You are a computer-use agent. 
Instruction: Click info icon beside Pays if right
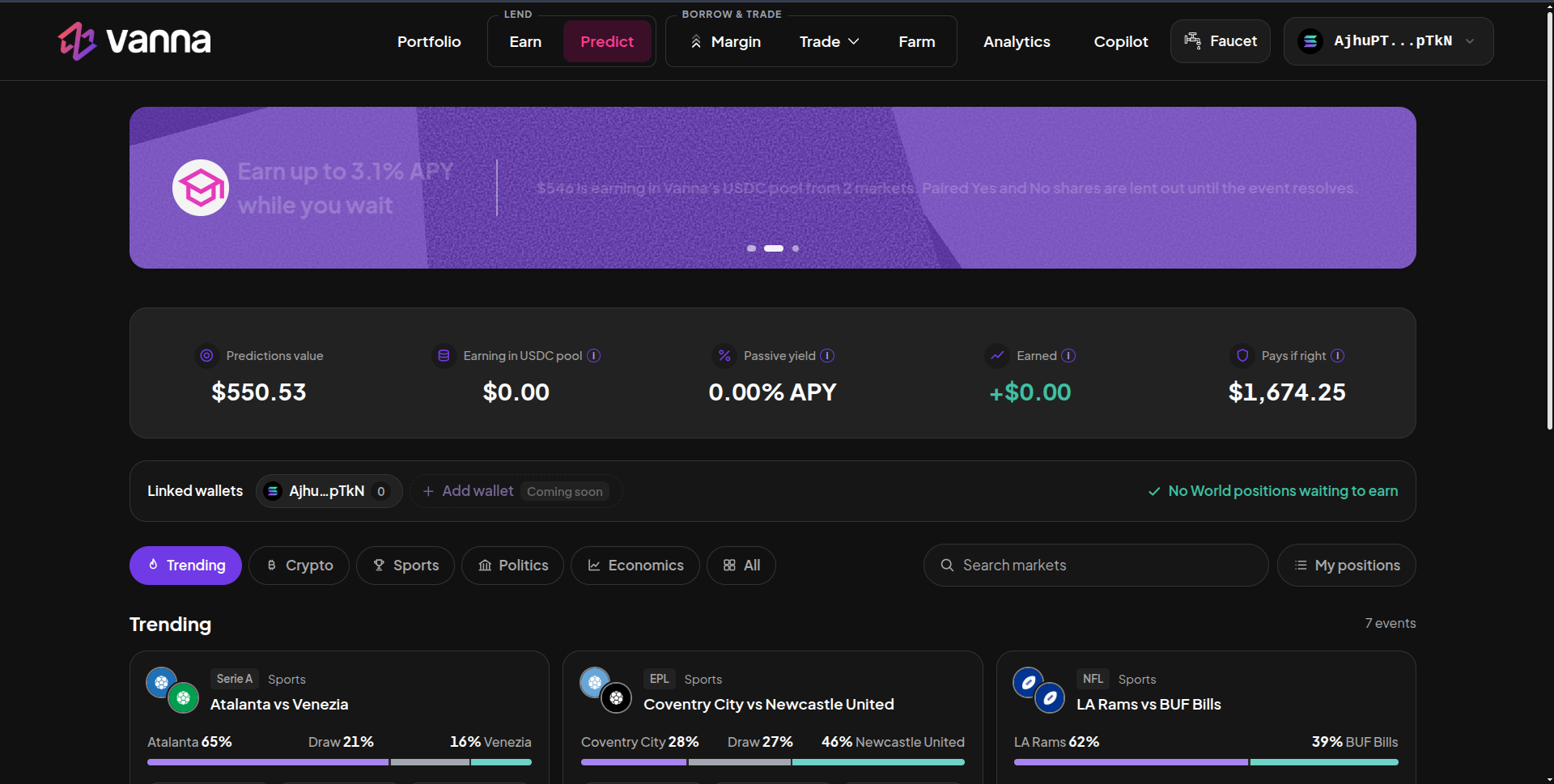pyautogui.click(x=1338, y=355)
